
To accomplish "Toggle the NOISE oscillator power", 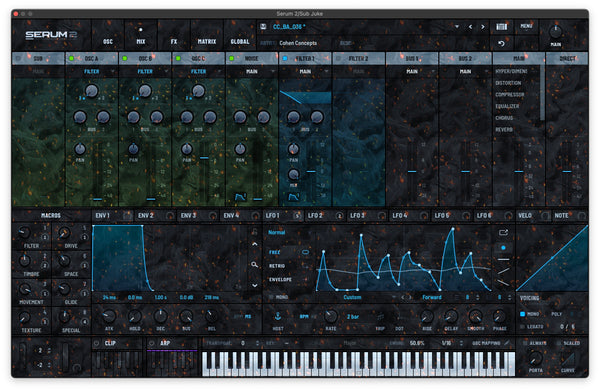I will tap(231, 58).
